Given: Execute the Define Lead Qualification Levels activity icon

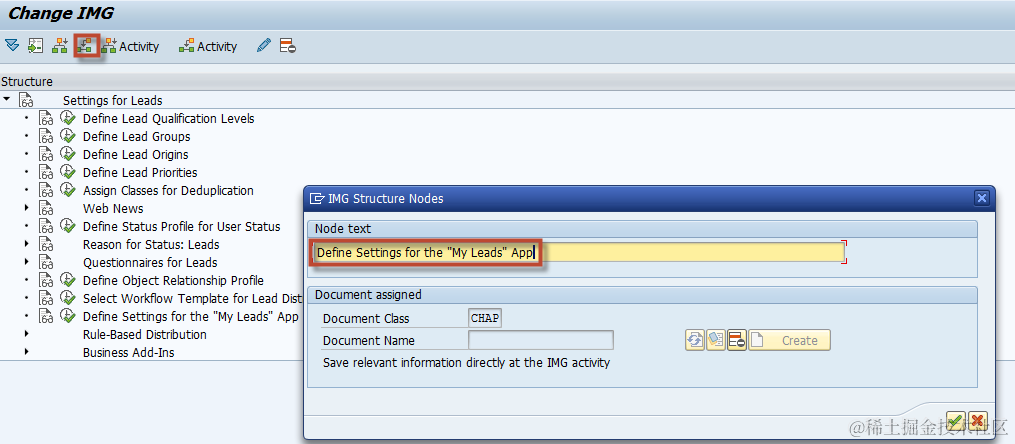Looking at the screenshot, I should pos(67,118).
